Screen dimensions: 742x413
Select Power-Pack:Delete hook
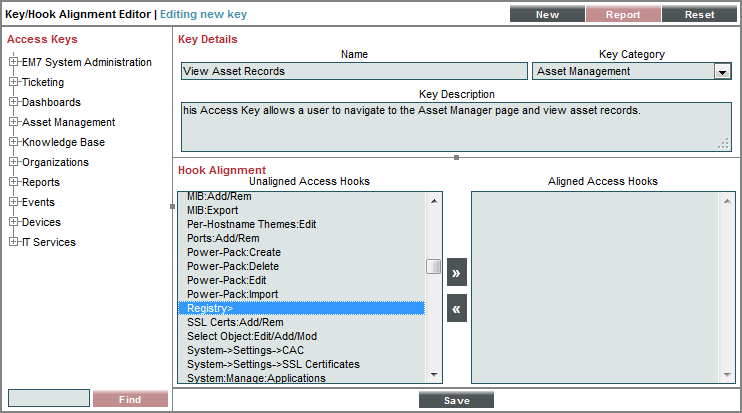301,266
